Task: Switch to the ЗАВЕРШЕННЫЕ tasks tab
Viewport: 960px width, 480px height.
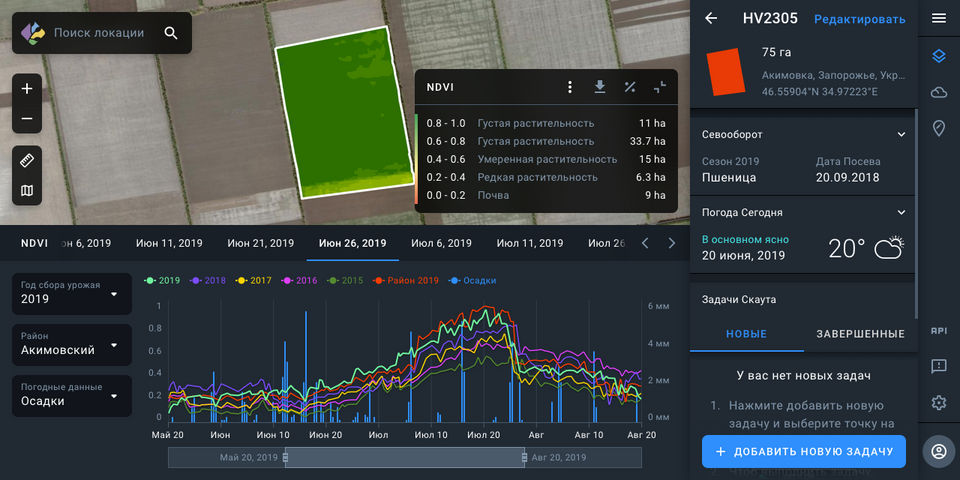Action: [x=860, y=334]
